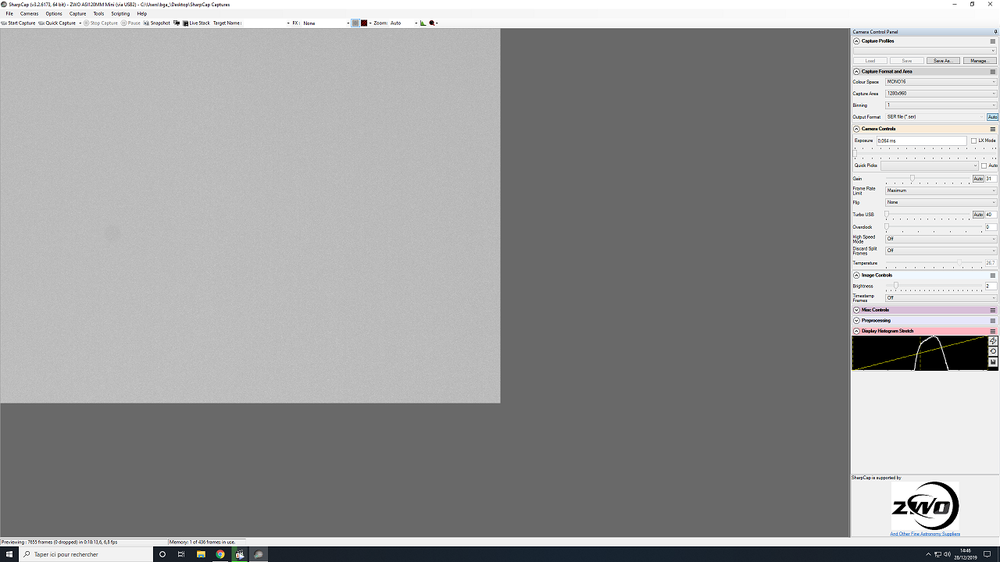Open the Discard Split Frames dropdown
Screen dimensions: 1000x562
[941, 251]
